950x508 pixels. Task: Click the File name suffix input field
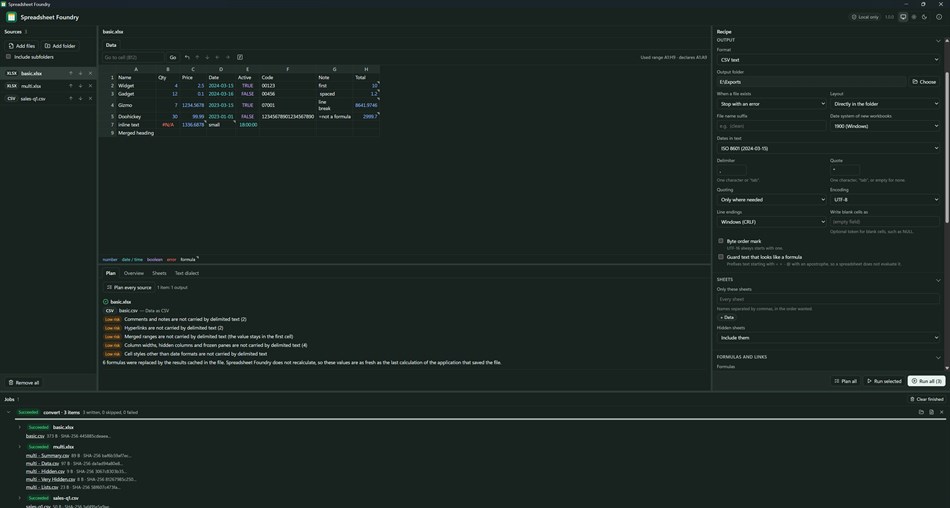point(771,126)
